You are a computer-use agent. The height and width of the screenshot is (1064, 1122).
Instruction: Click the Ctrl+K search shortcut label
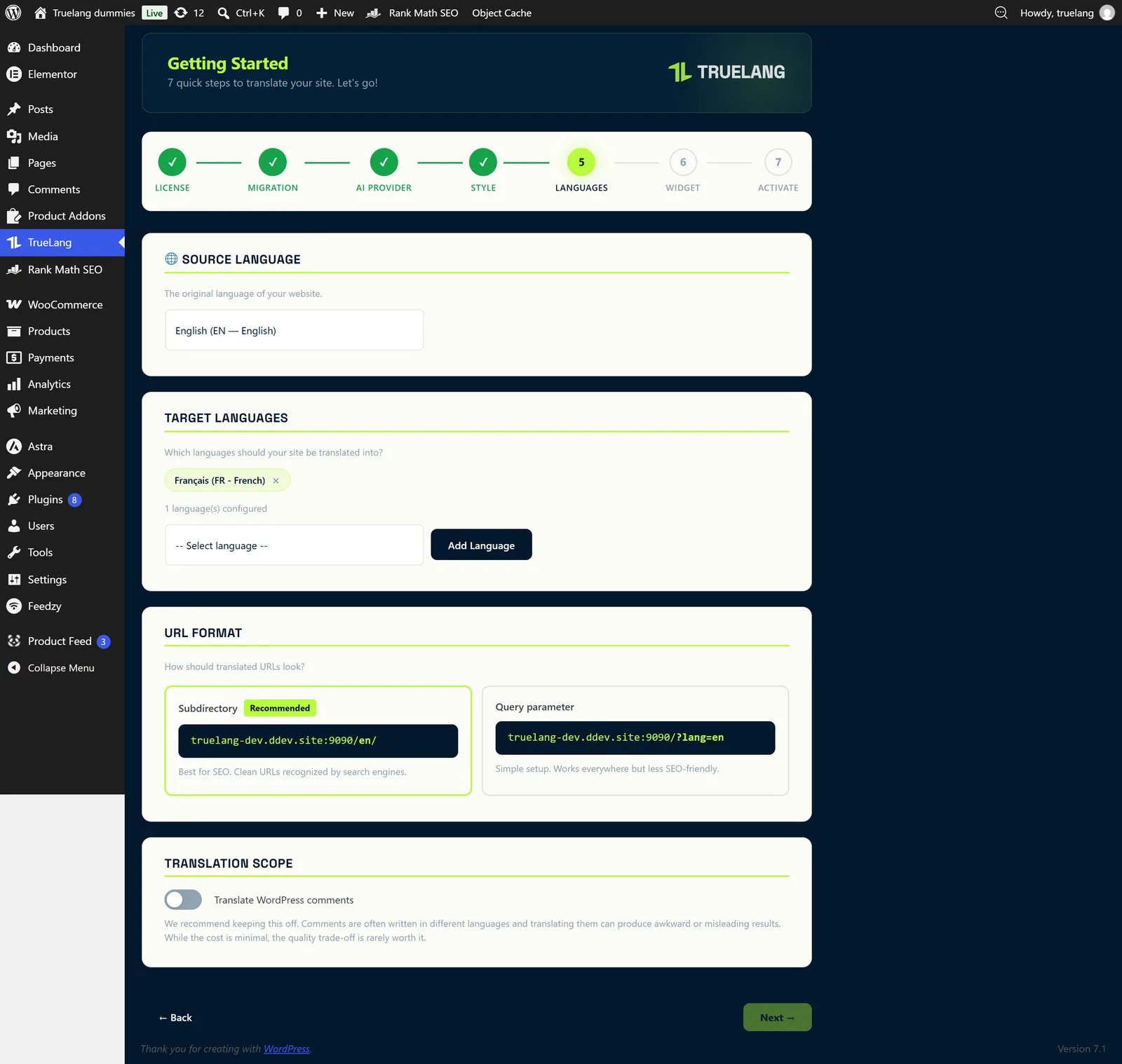[x=250, y=13]
